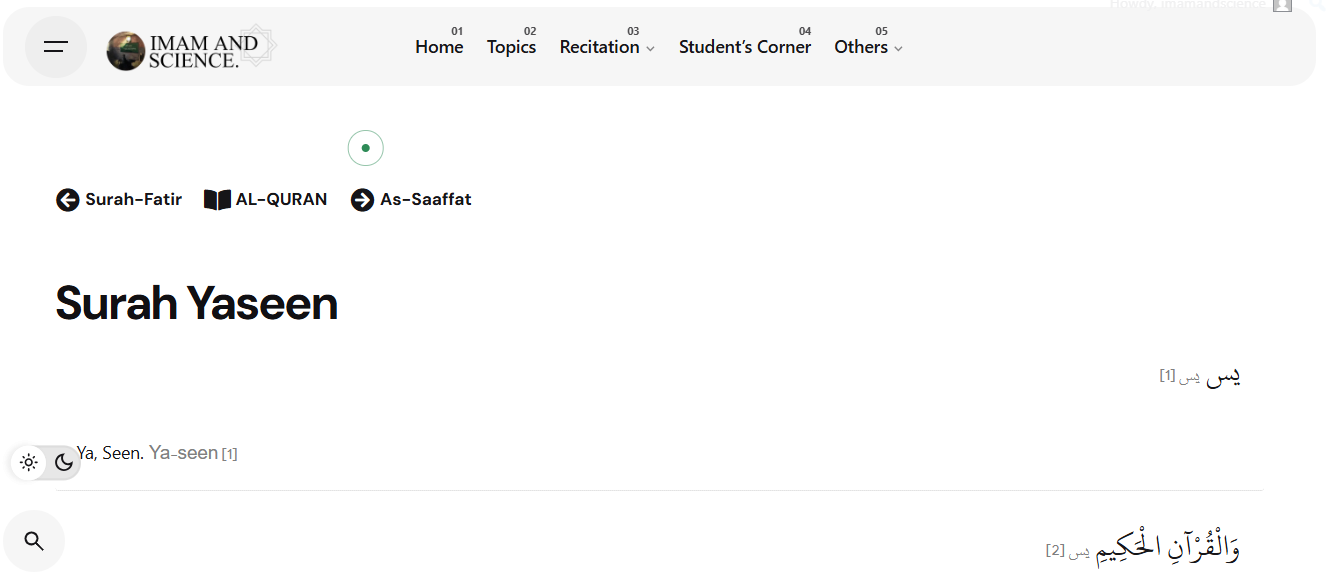Click the left arrow icon beside Surah-Fatir
Image resolution: width=1333 pixels, height=580 pixels.
67,200
